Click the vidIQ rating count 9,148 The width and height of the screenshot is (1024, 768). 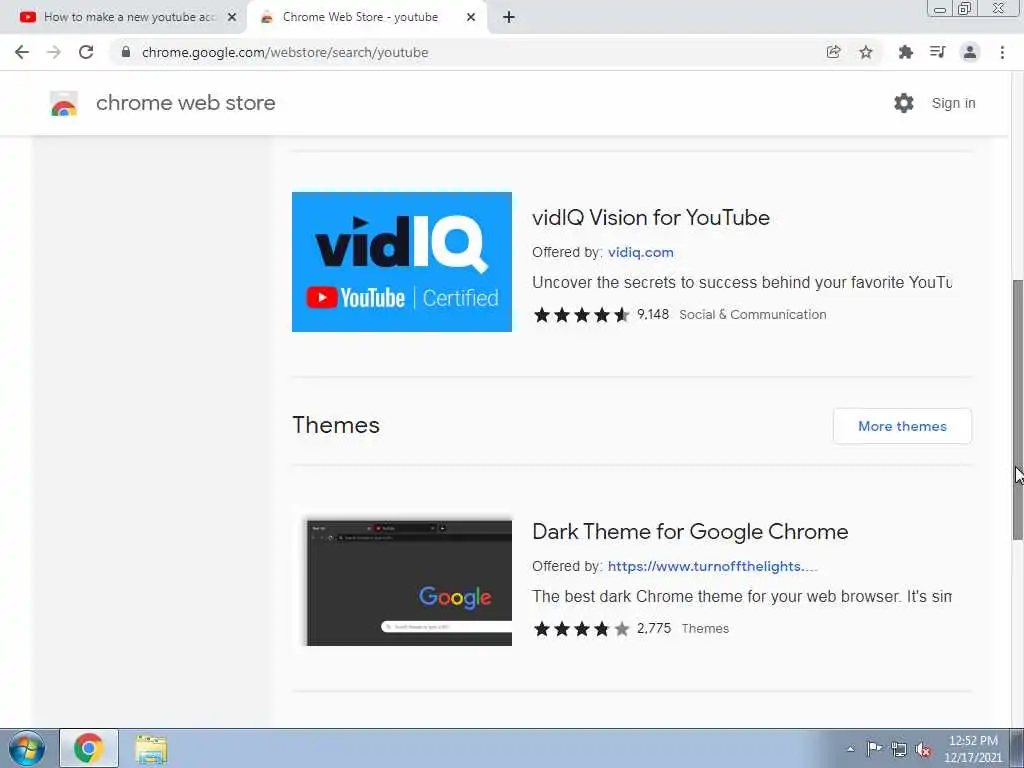[x=653, y=315]
